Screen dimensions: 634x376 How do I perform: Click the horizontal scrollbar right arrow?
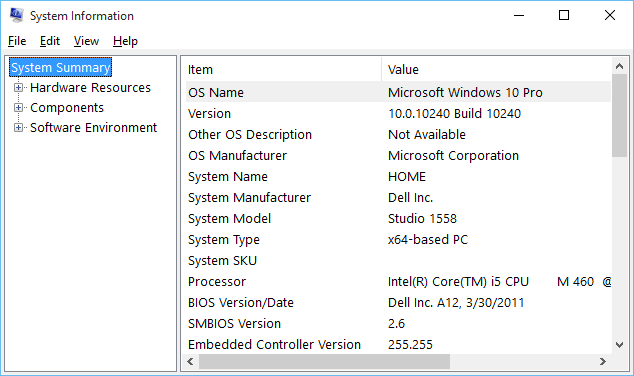click(603, 361)
